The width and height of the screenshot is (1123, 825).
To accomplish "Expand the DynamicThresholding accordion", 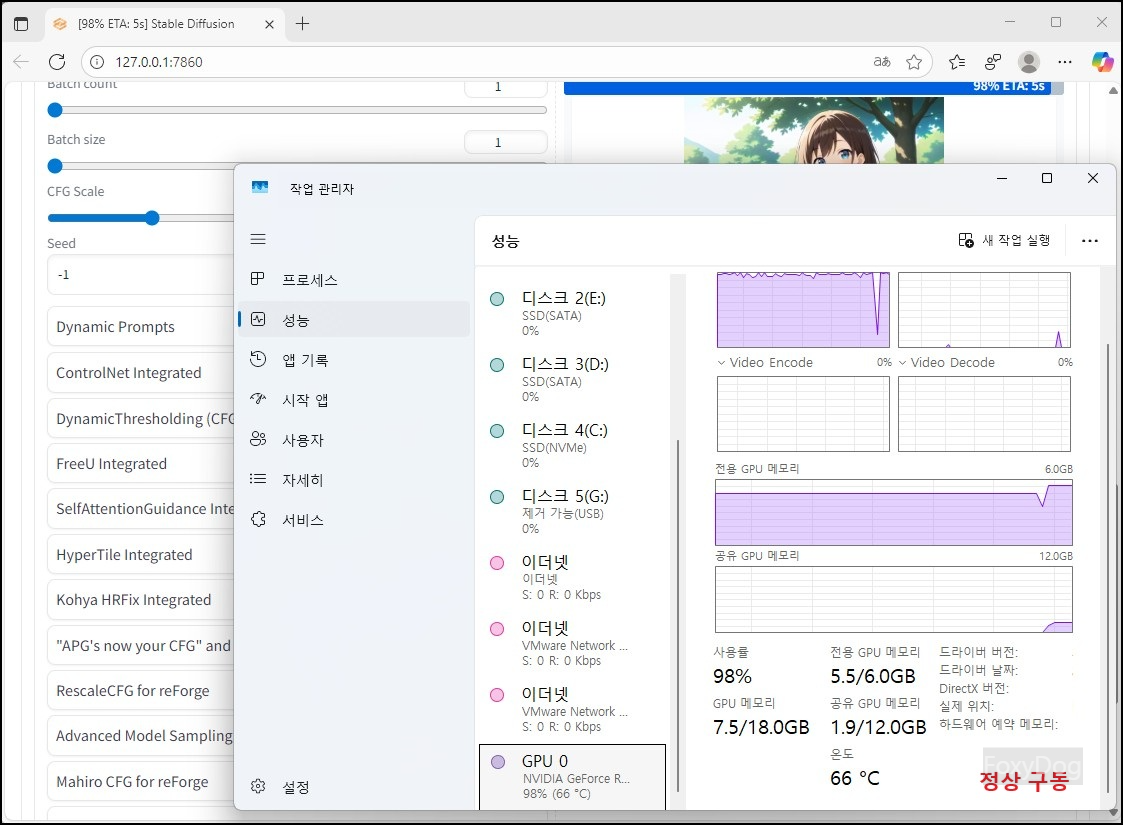I will point(141,418).
